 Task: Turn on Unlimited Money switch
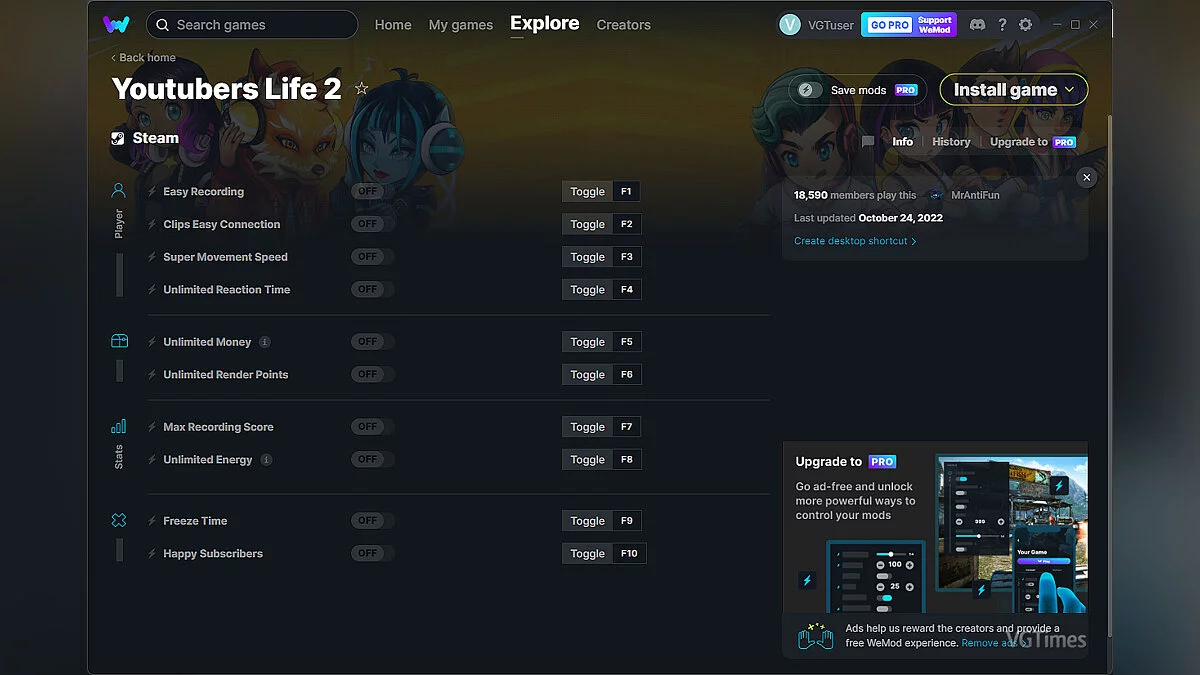372,342
